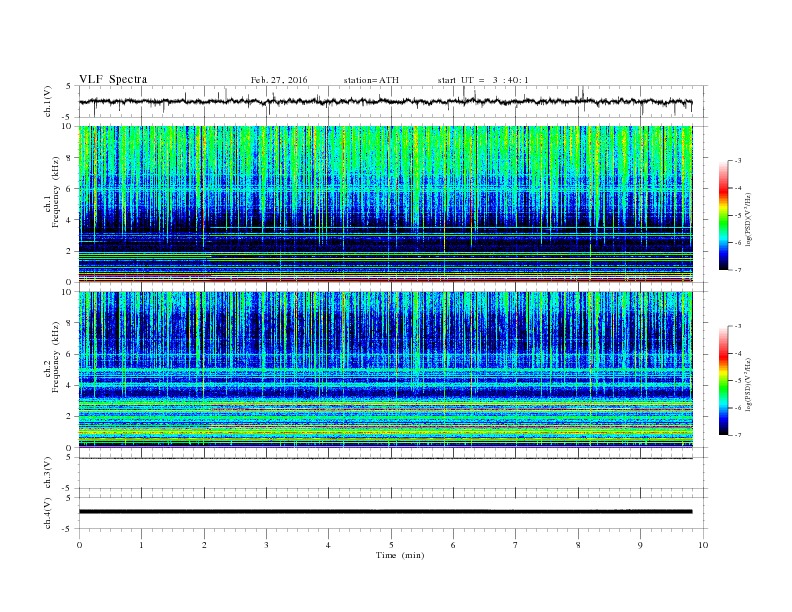Click the "8" frequency tick of ch.1 spectrogram
792x612 pixels.
pyautogui.click(x=70, y=158)
